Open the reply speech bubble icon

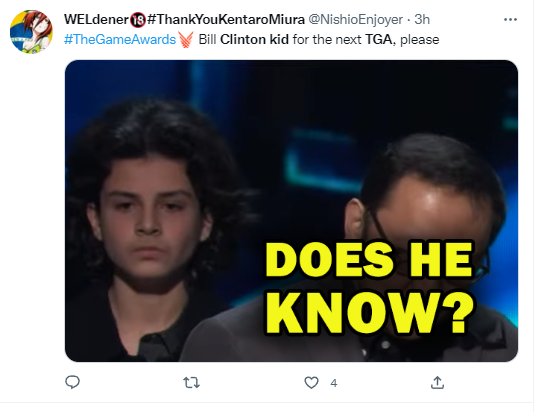click(x=72, y=382)
